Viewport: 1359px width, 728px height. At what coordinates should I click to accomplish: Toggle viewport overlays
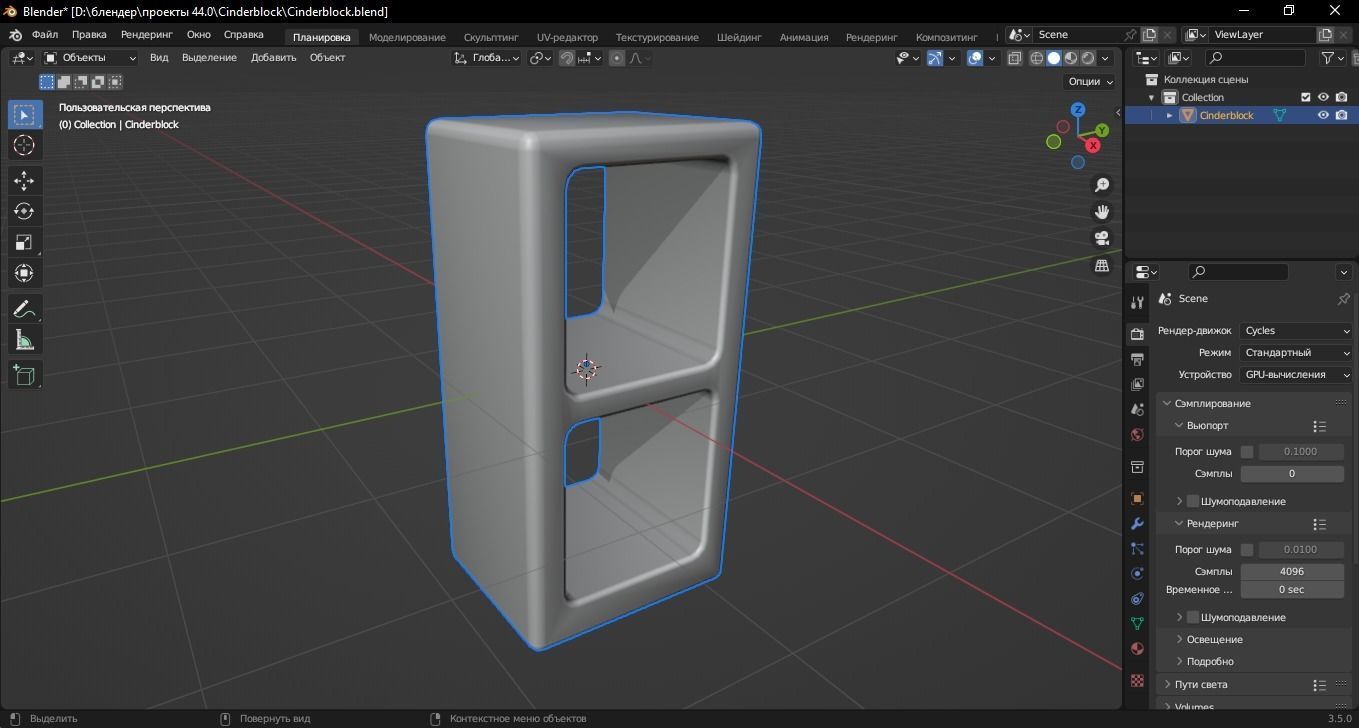pyautogui.click(x=975, y=58)
